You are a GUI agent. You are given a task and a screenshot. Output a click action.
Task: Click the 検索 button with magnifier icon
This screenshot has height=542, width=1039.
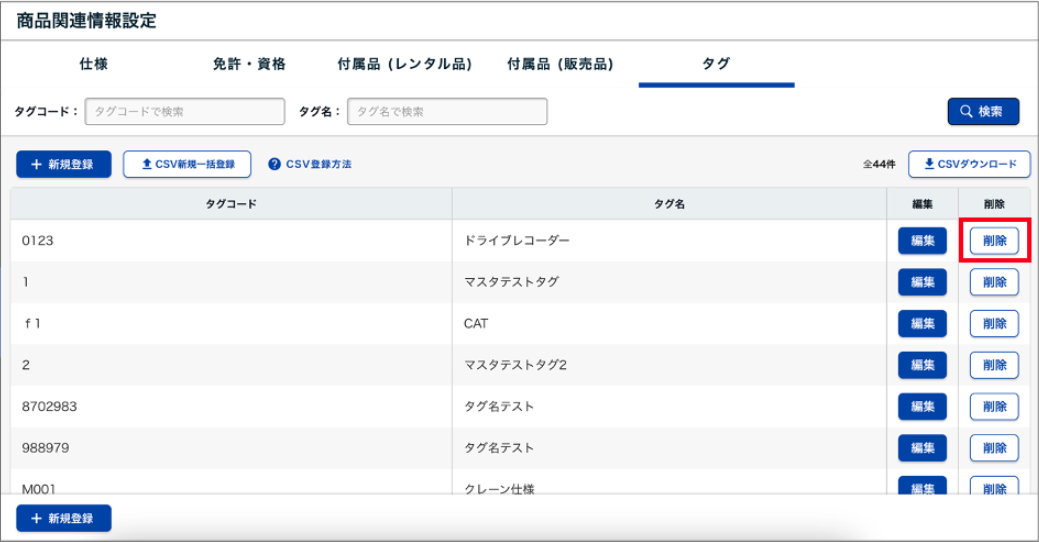(x=983, y=112)
